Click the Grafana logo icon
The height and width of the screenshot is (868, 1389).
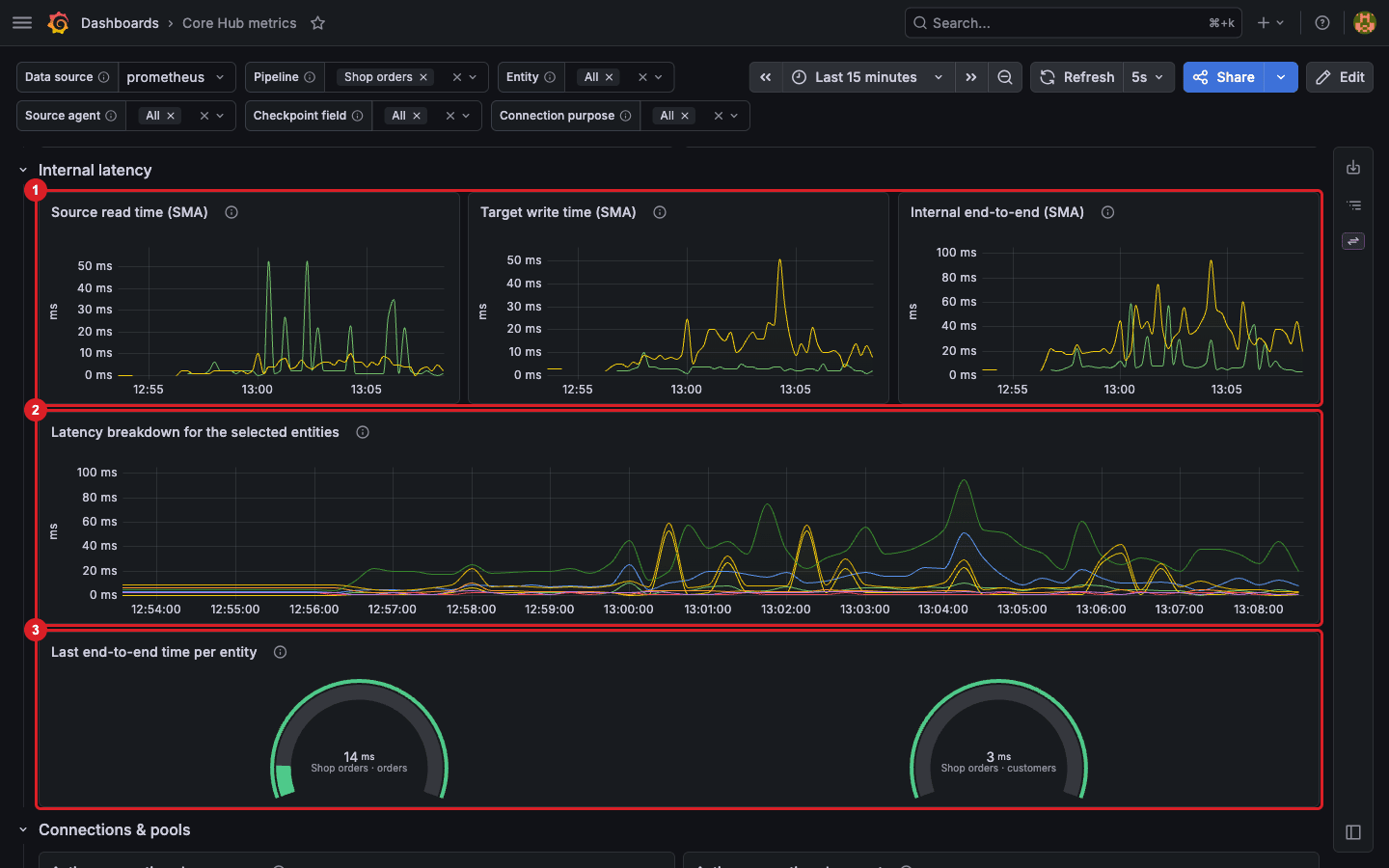[x=58, y=23]
